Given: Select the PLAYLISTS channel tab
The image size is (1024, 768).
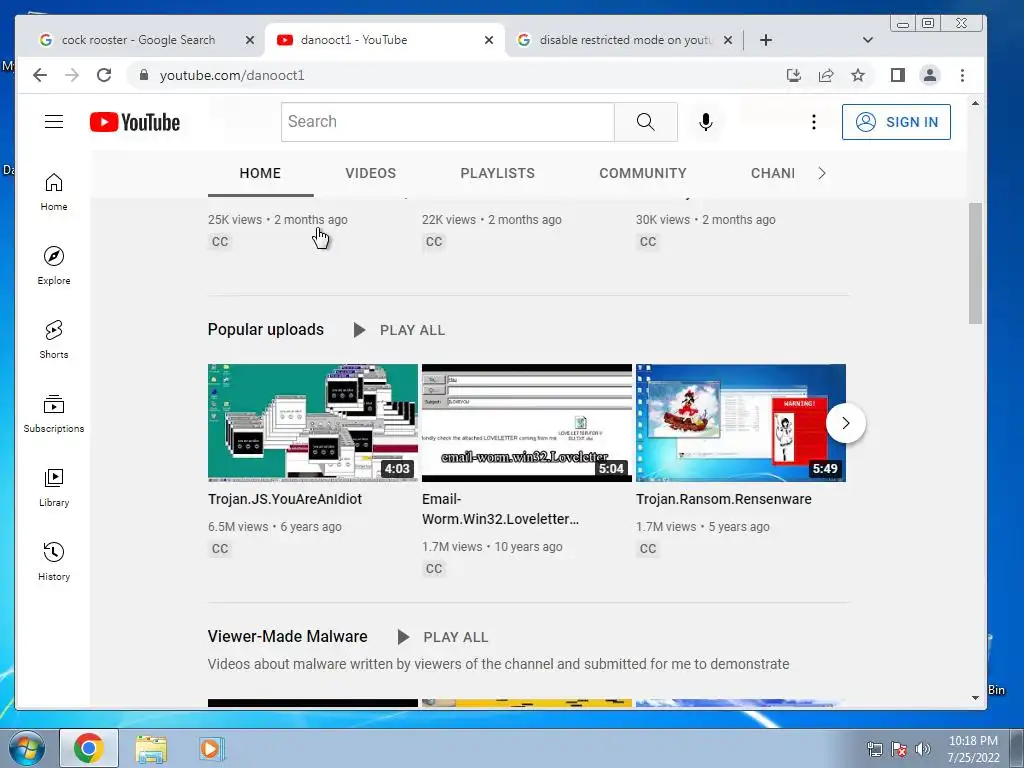Looking at the screenshot, I should [497, 173].
